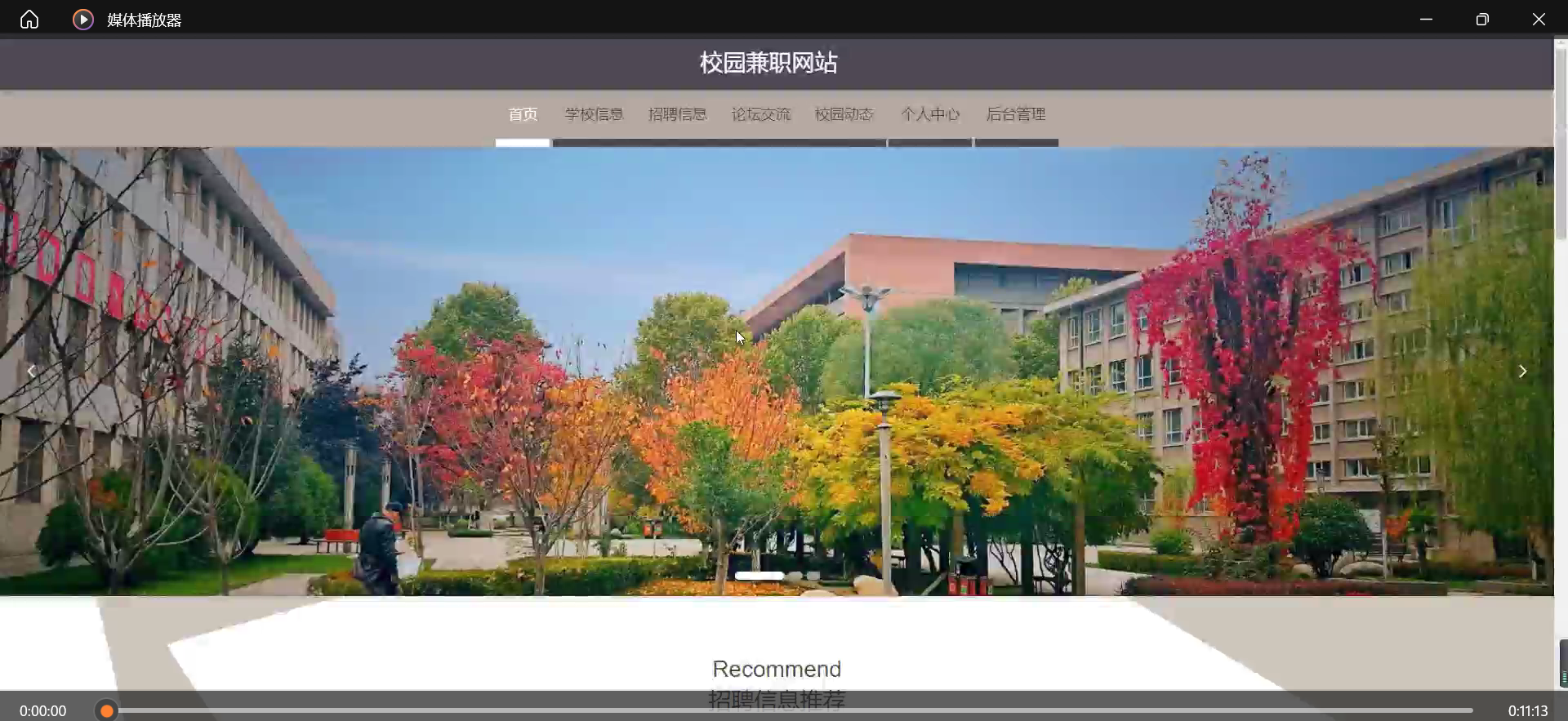Click the Recommend heading text
Image resolution: width=1568 pixels, height=721 pixels.
(x=777, y=669)
